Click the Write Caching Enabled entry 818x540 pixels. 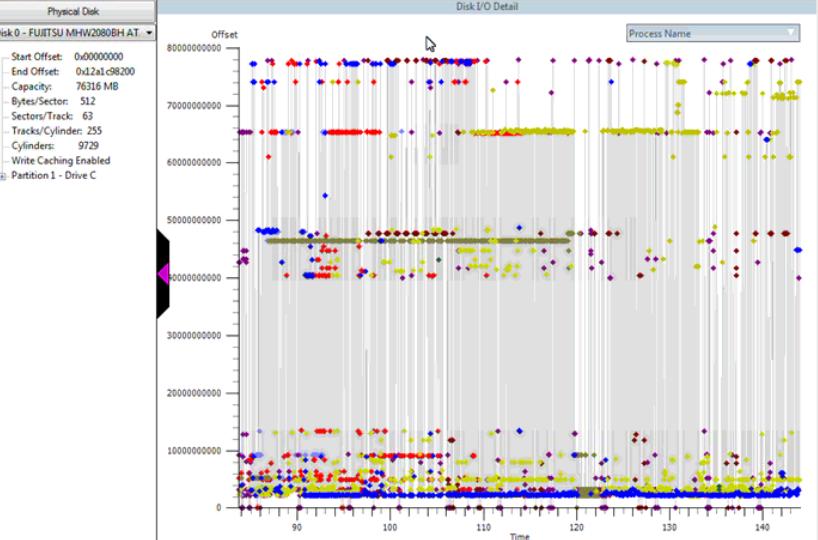point(60,161)
